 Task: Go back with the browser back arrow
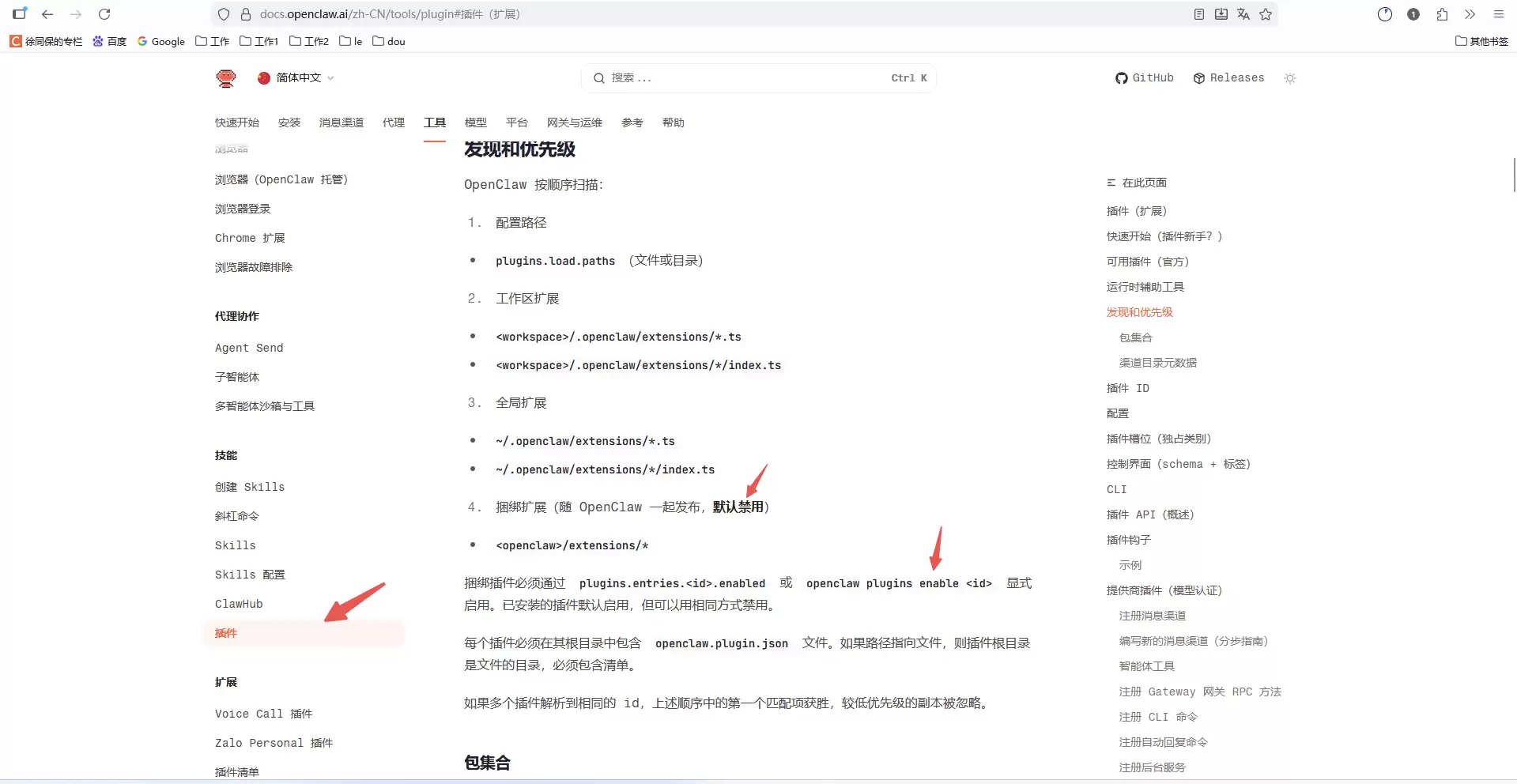click(x=47, y=14)
